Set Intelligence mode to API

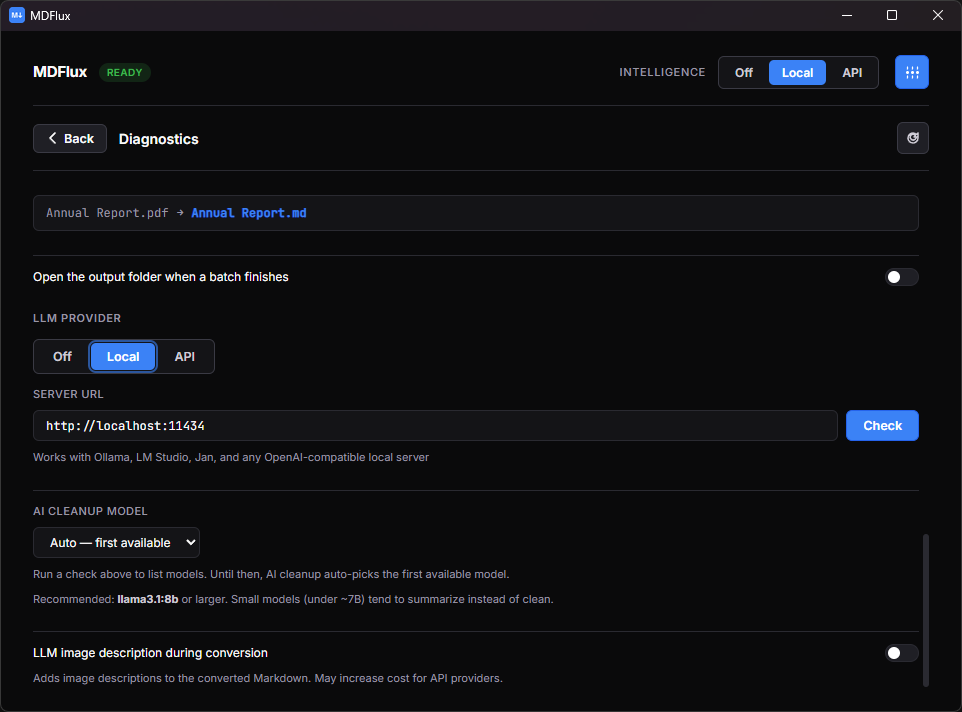pyautogui.click(x=852, y=72)
